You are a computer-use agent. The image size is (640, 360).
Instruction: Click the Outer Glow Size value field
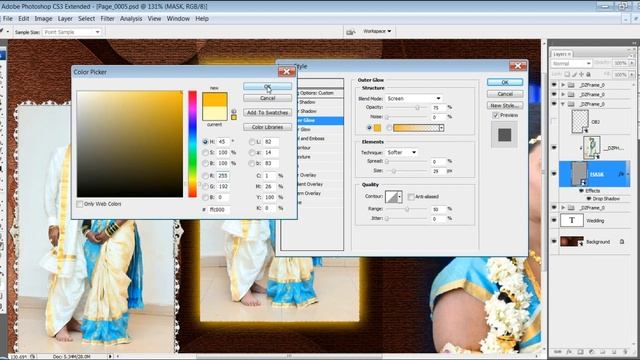point(438,171)
